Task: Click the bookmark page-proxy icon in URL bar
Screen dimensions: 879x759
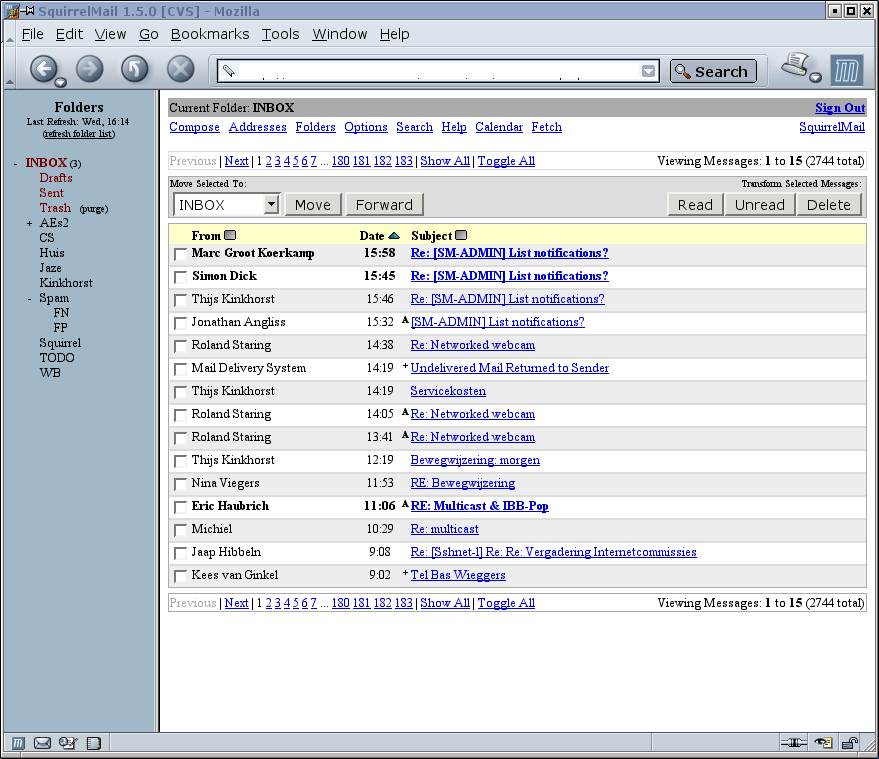Action: tap(228, 71)
